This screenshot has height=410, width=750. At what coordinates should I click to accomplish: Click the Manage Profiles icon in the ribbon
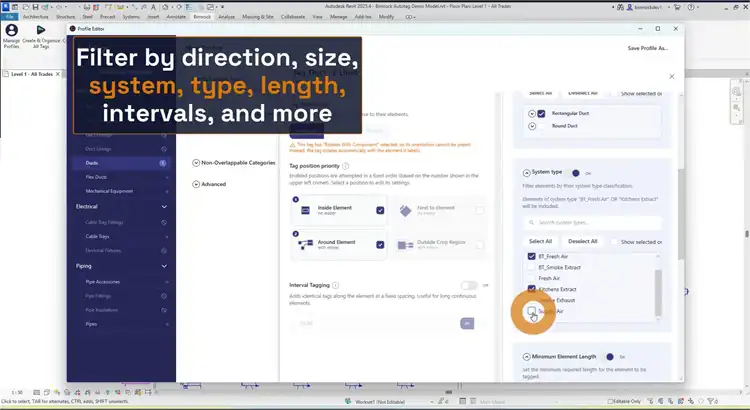(11, 31)
